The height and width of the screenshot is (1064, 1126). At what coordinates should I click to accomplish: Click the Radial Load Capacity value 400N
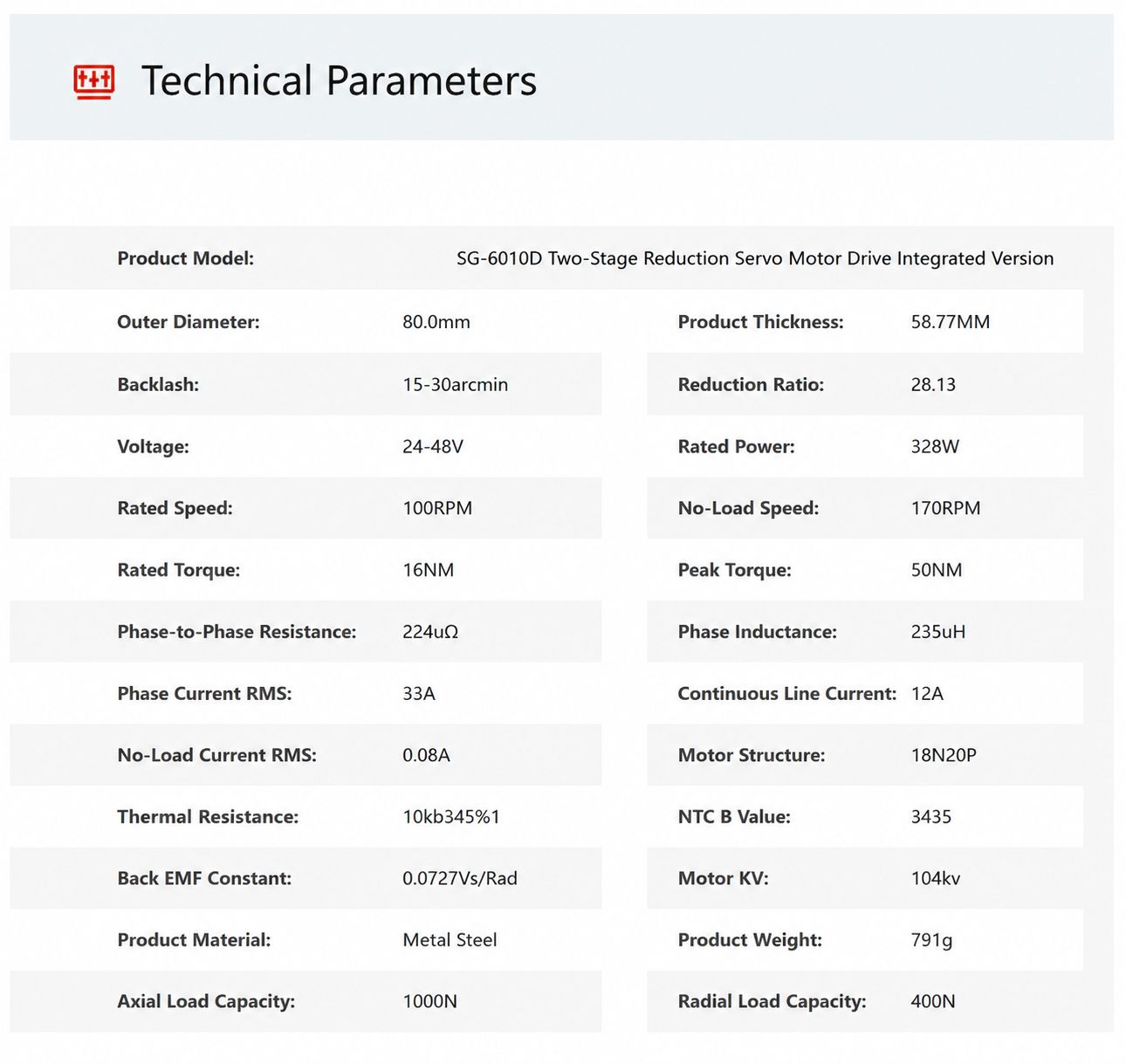933,1002
